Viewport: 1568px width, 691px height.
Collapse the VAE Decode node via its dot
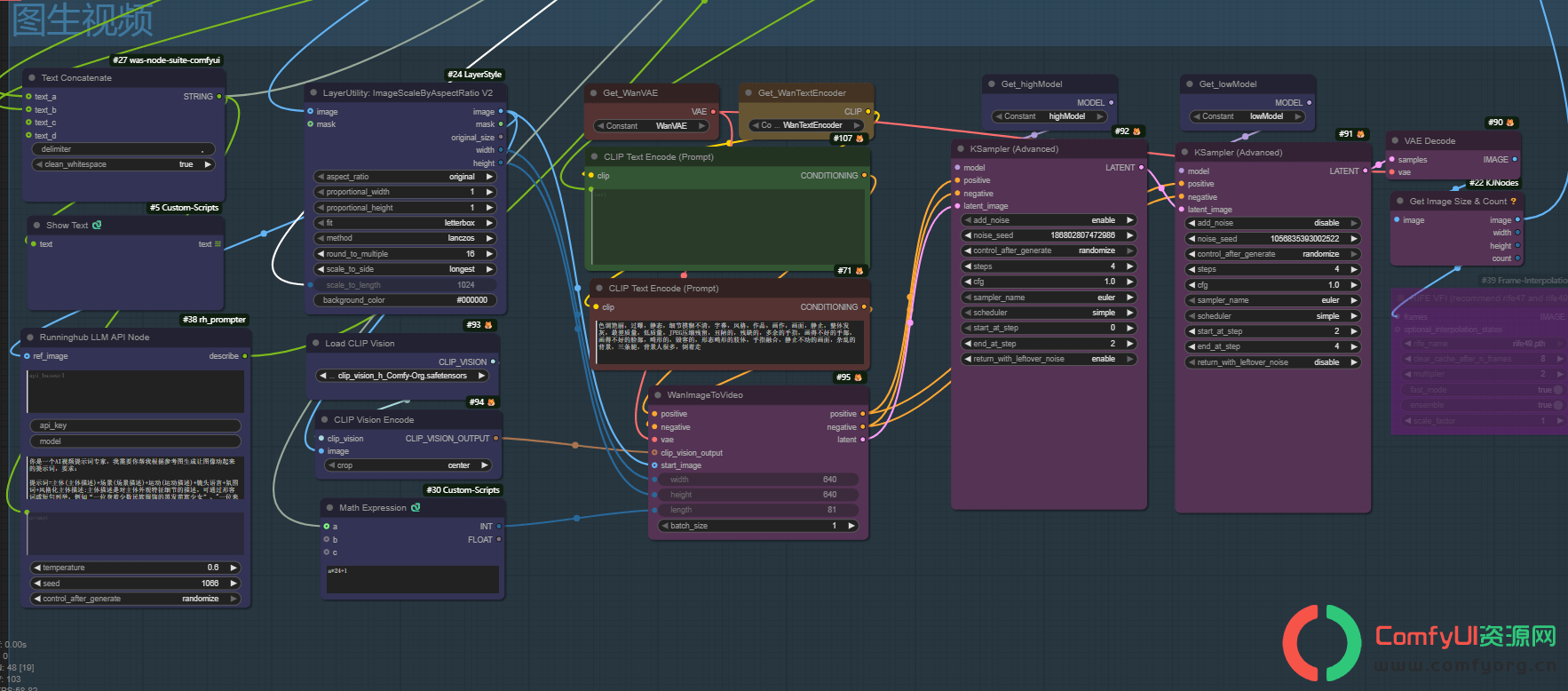coord(1395,141)
